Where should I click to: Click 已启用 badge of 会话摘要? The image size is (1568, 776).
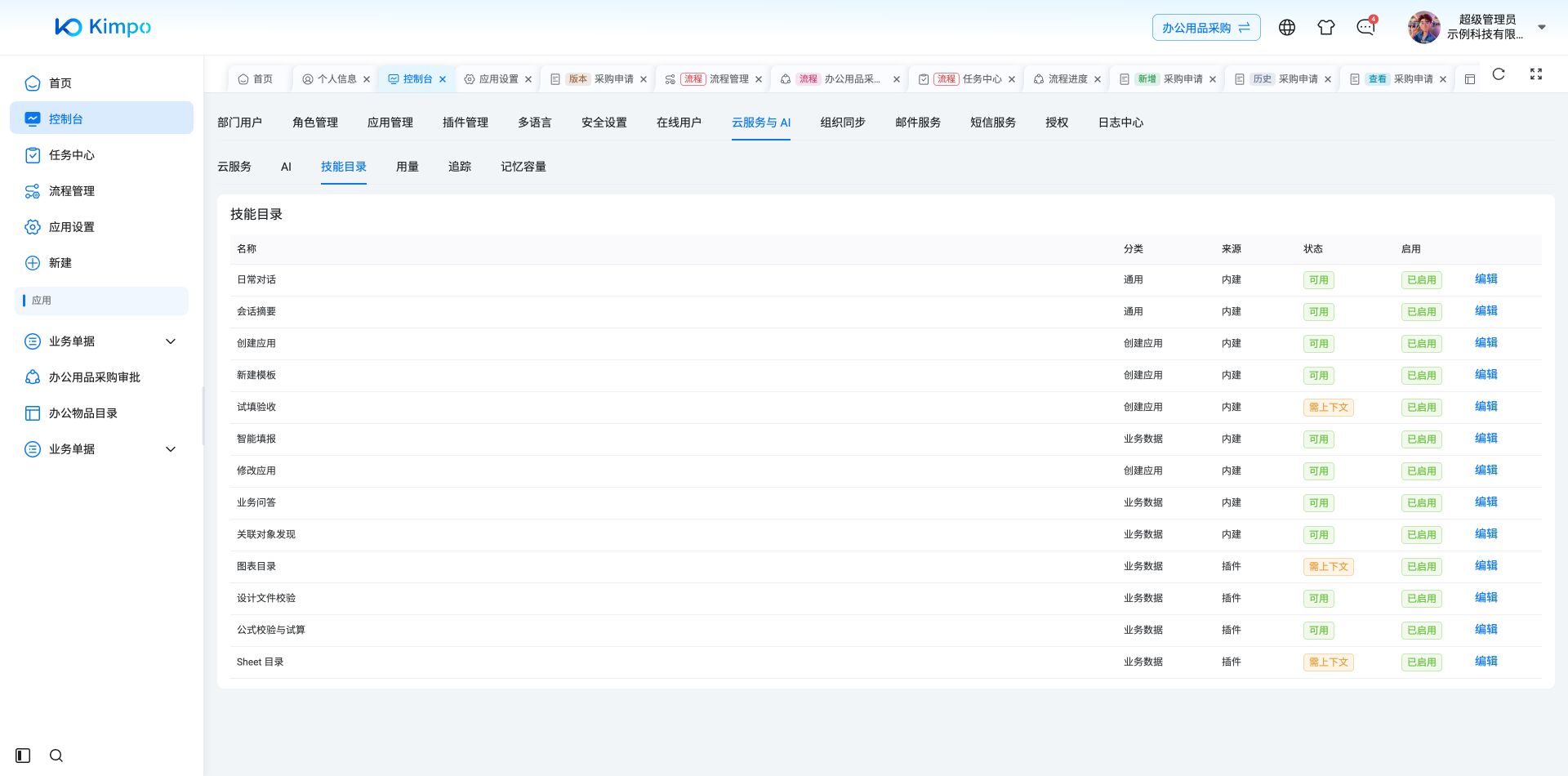click(x=1422, y=312)
